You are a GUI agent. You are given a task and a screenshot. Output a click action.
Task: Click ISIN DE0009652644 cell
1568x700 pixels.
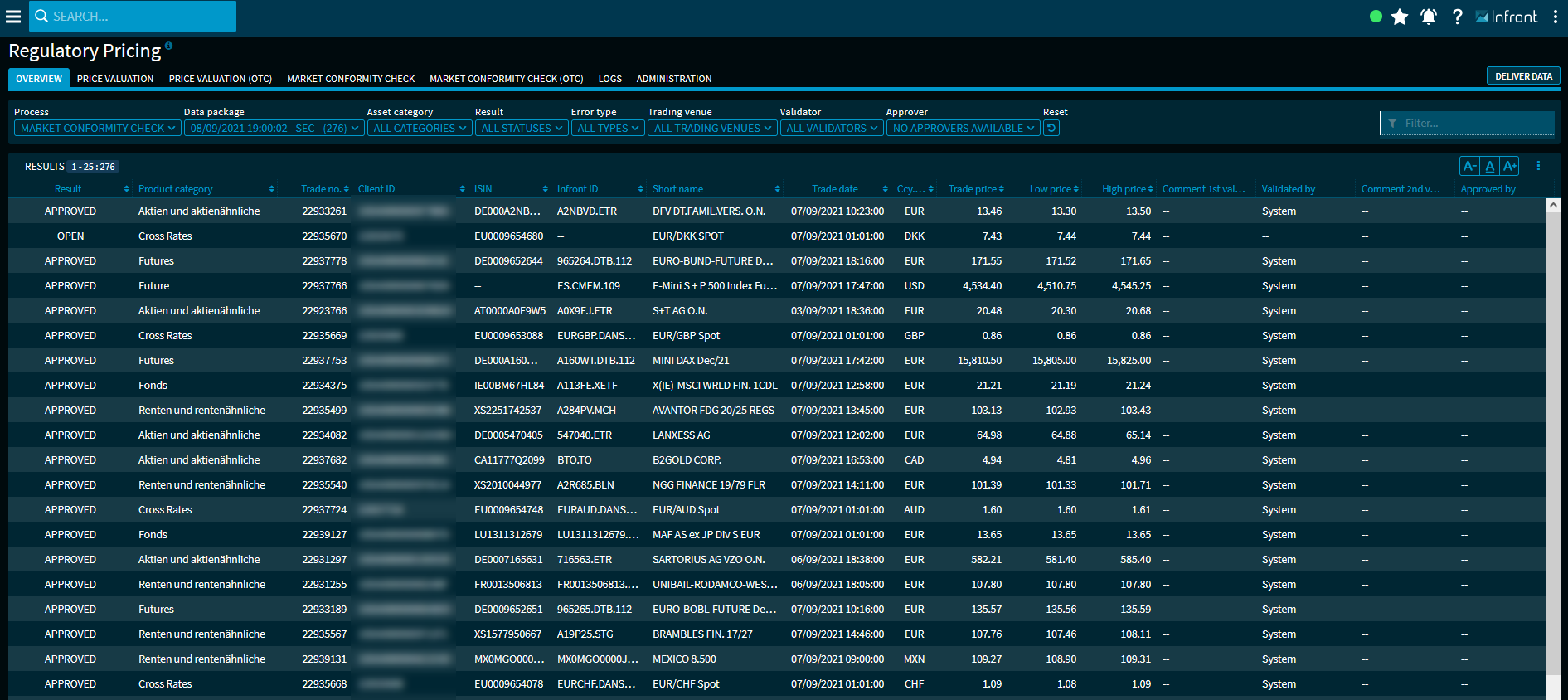pyautogui.click(x=508, y=261)
